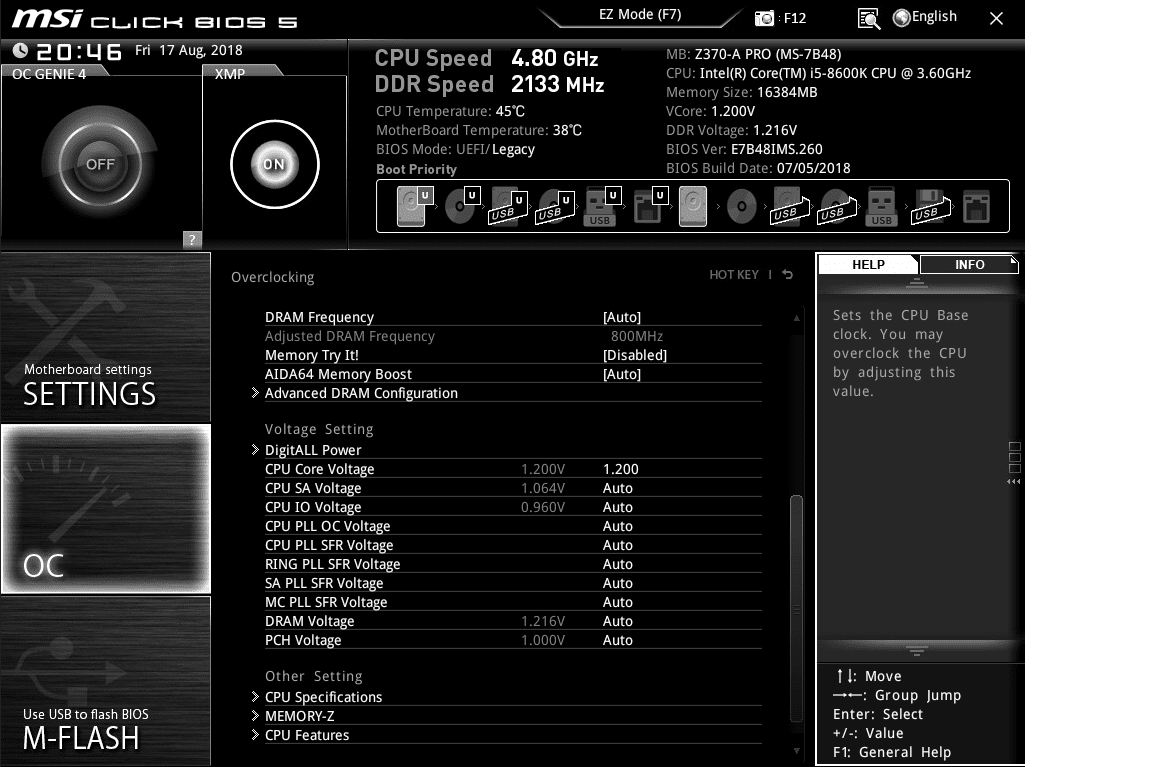Click the help panel collapse arrows handle
The image size is (1152, 767).
tap(1014, 482)
